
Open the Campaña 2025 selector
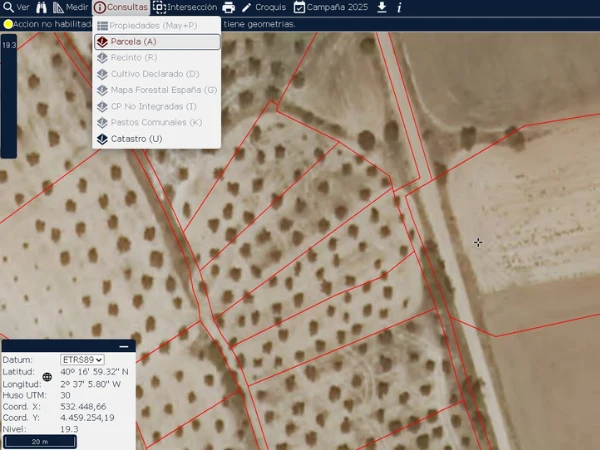pos(332,7)
